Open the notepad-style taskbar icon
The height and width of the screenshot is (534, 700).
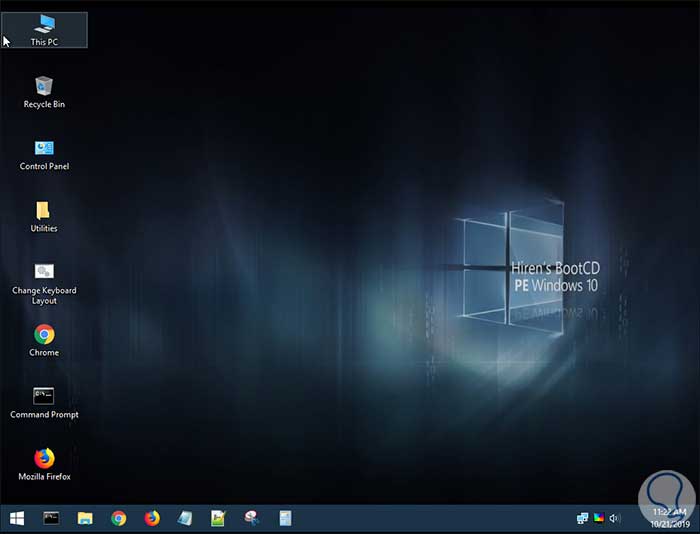(185, 518)
